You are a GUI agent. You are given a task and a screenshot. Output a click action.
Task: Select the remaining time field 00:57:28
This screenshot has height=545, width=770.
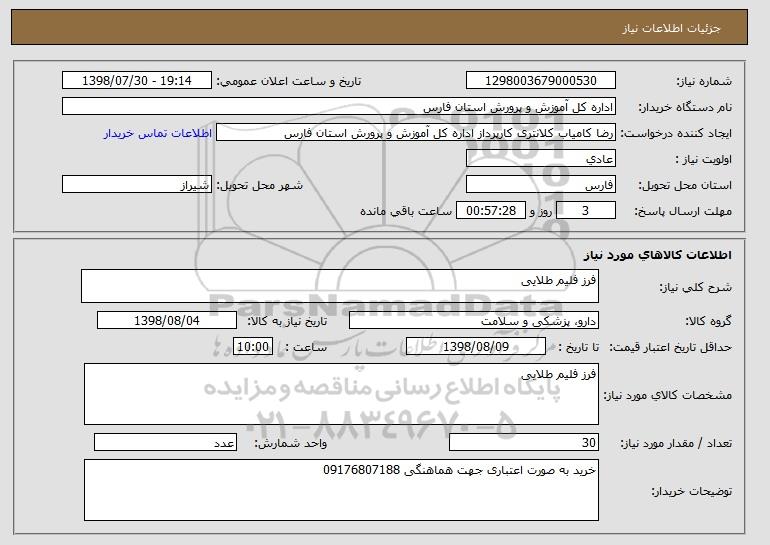(x=491, y=211)
